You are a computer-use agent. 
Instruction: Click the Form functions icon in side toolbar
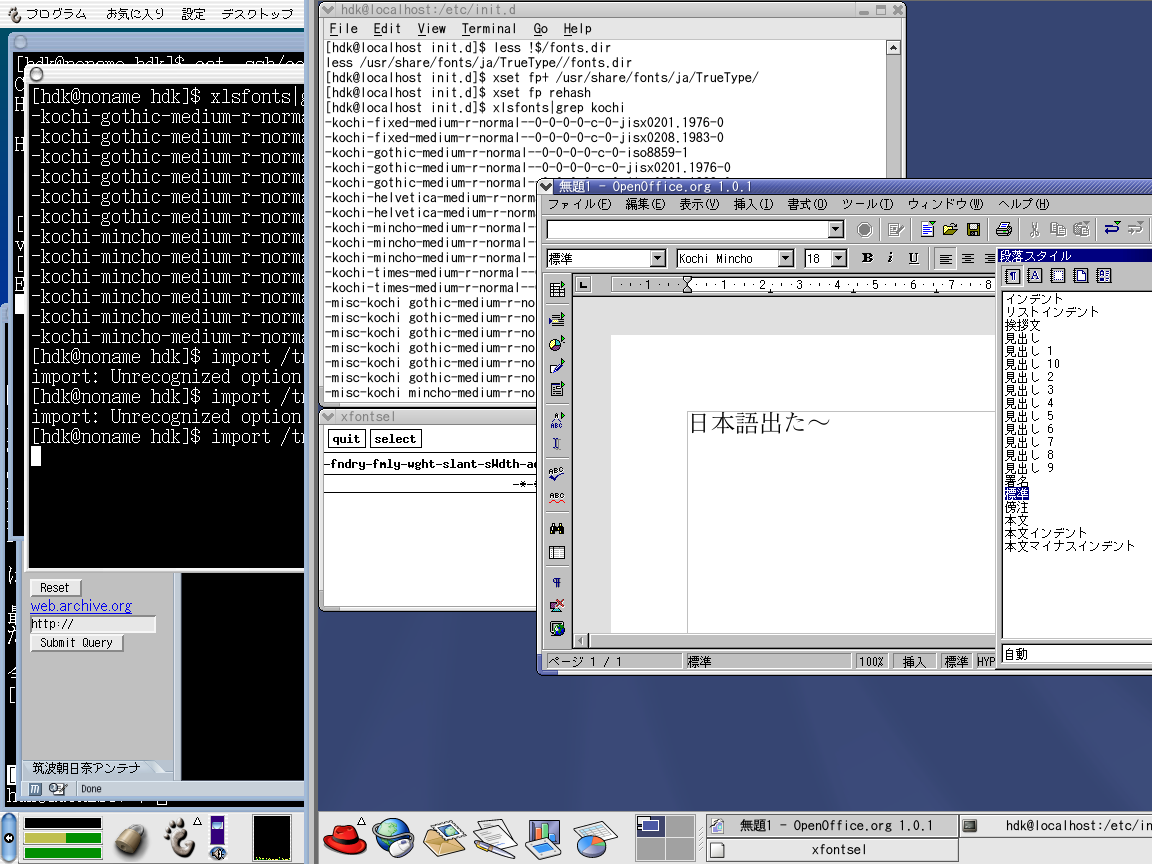pyautogui.click(x=557, y=389)
